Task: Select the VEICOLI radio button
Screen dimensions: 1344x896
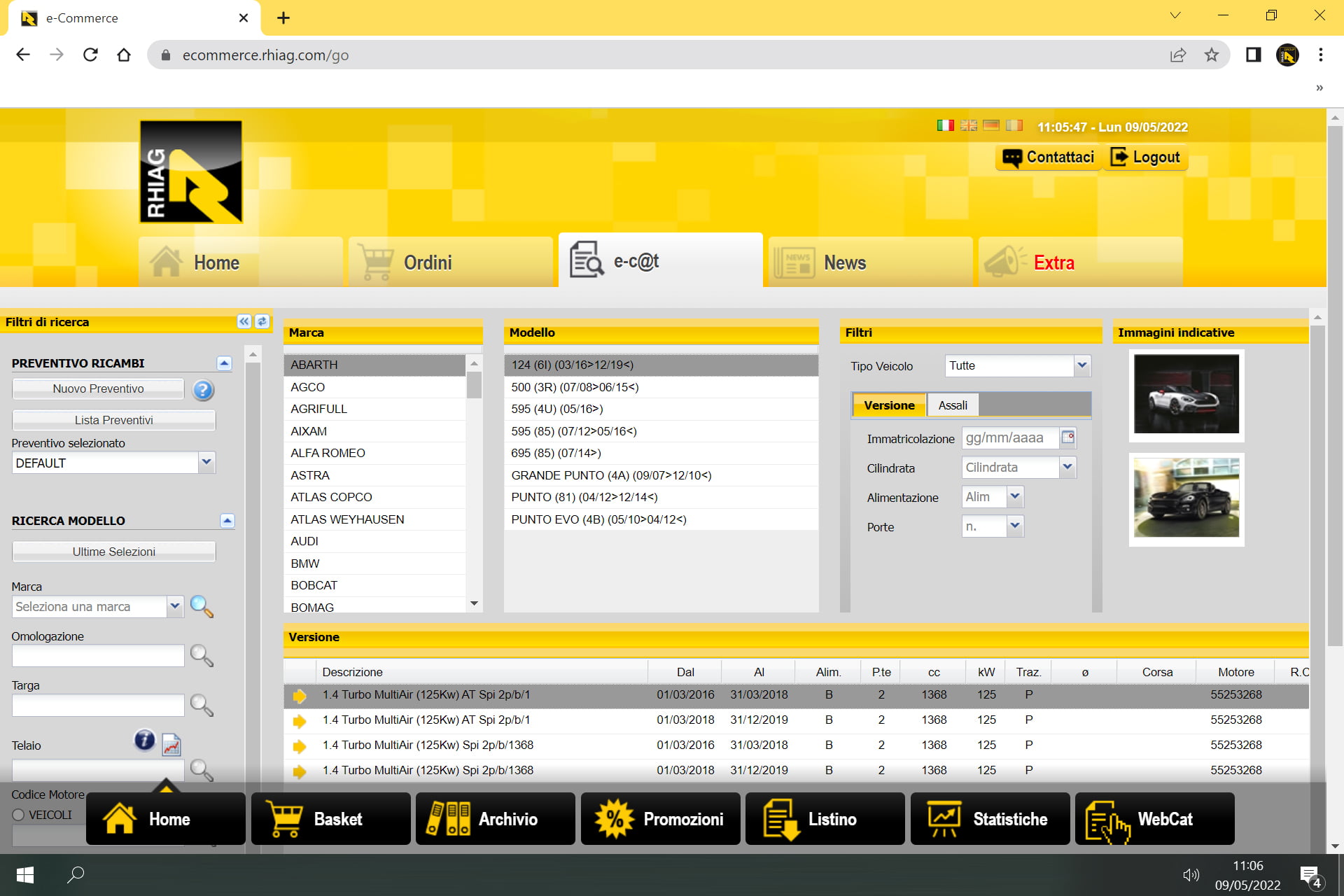Action: [18, 815]
